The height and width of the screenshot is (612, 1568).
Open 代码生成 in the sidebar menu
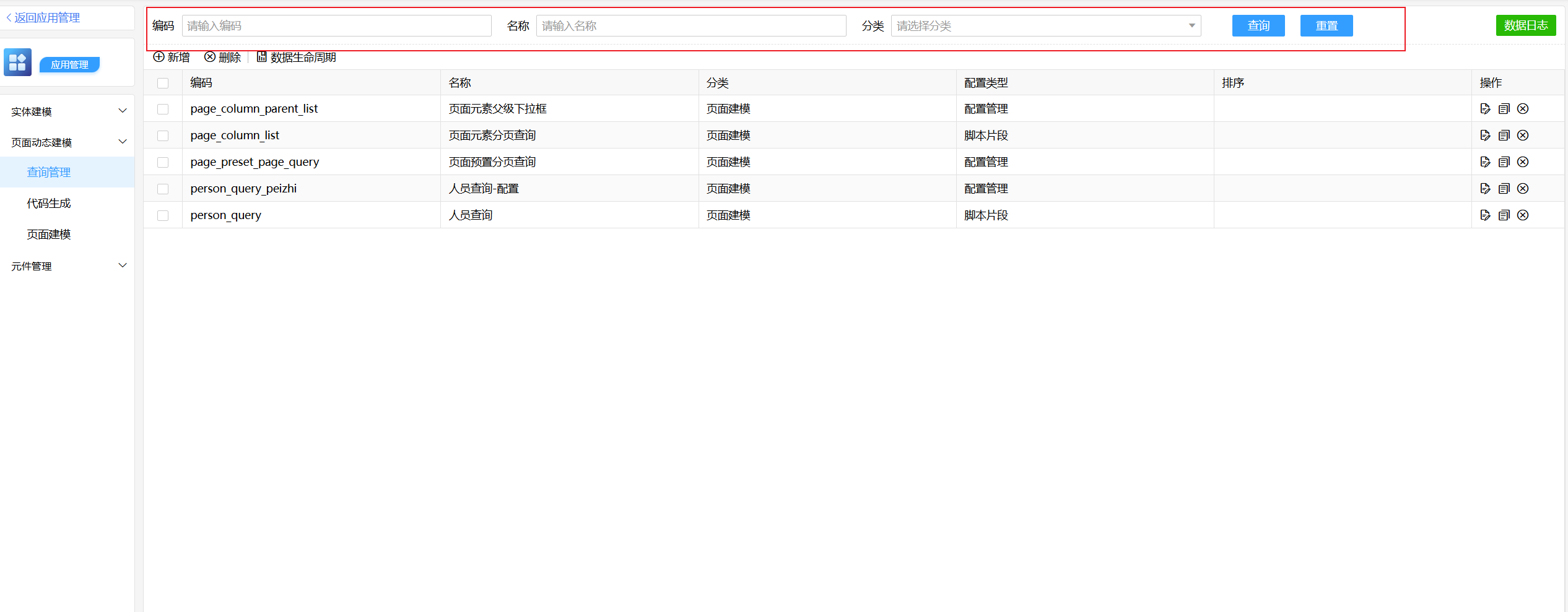click(x=49, y=203)
